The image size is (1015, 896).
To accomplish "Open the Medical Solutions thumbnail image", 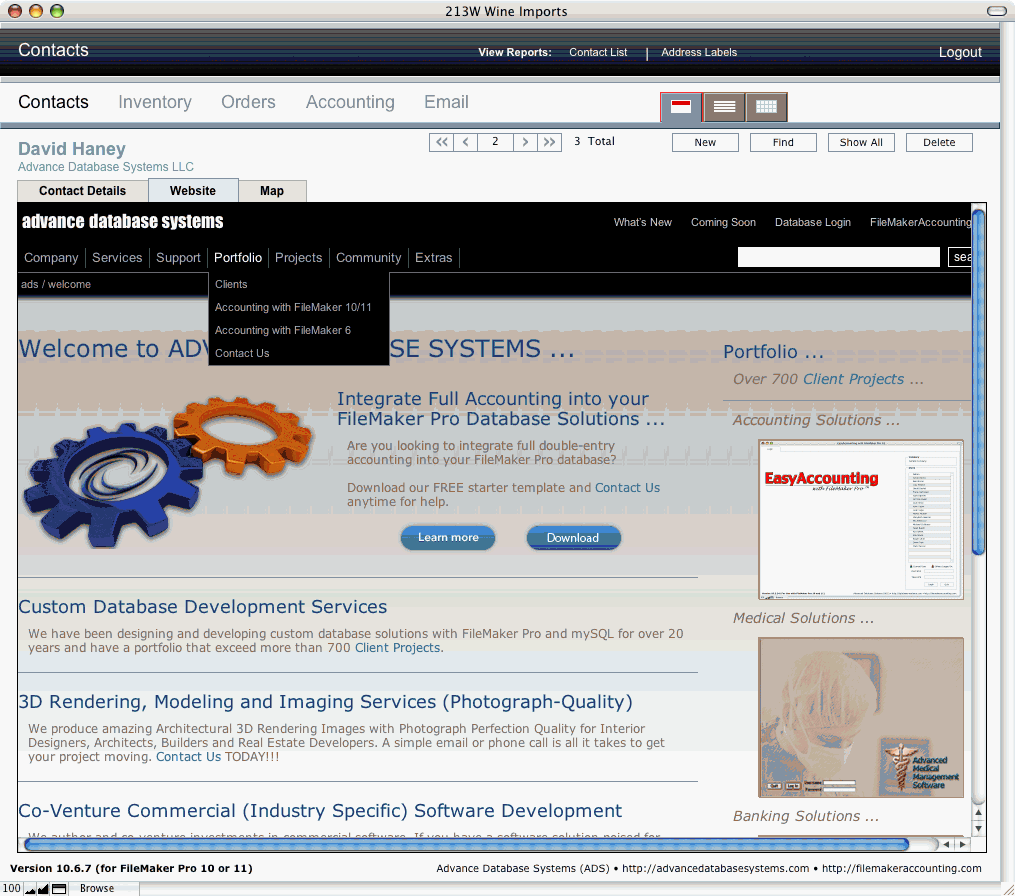I will (861, 717).
